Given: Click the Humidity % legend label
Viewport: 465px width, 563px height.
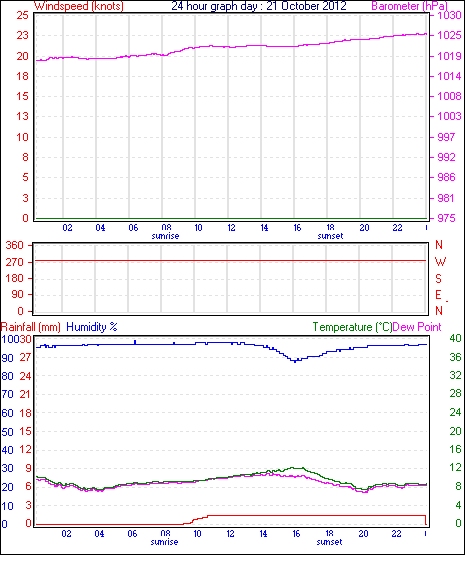Looking at the screenshot, I should tap(92, 327).
